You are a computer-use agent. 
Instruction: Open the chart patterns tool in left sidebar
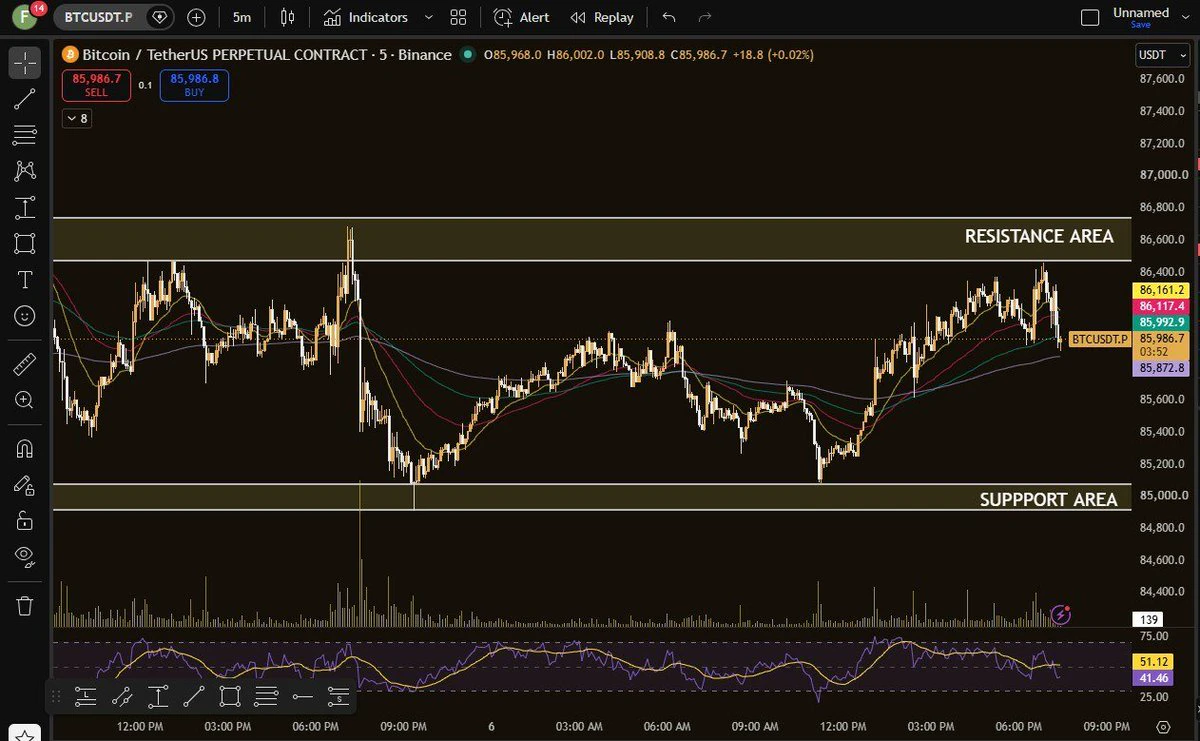pyautogui.click(x=25, y=171)
